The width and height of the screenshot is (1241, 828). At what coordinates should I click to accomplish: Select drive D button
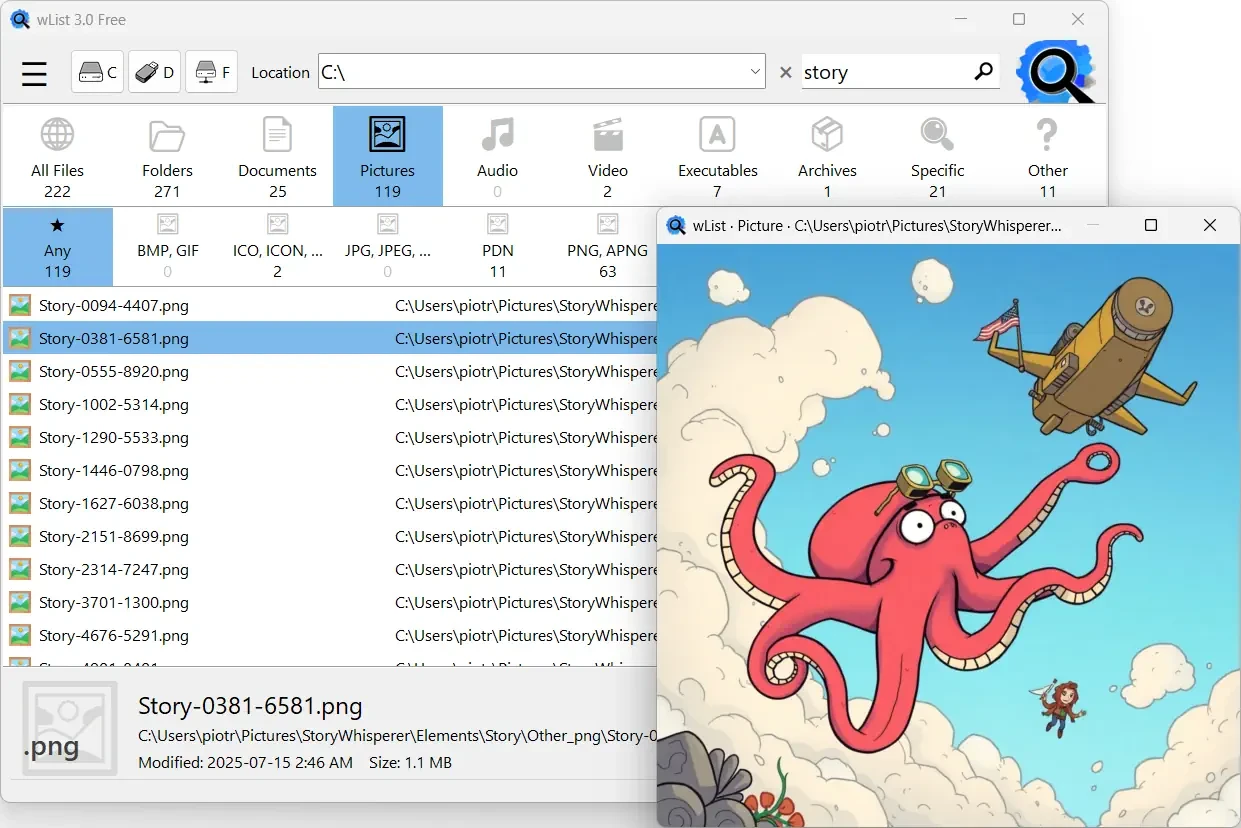click(154, 72)
